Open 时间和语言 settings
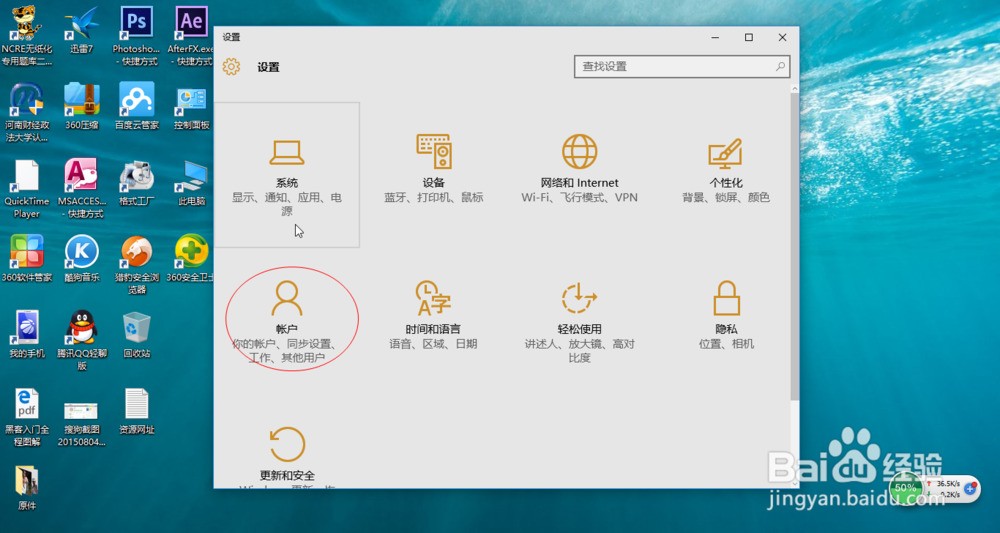Screen dimensions: 1000x533 click(x=433, y=314)
